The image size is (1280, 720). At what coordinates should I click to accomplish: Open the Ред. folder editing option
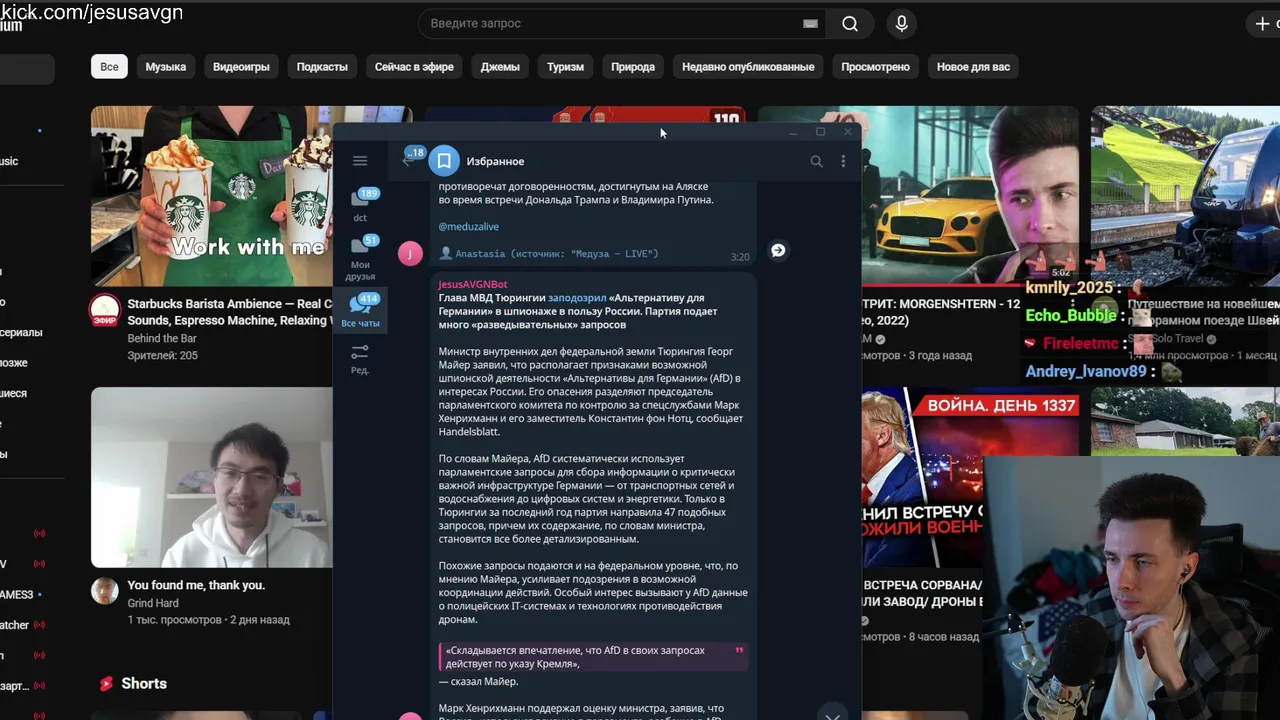360,359
